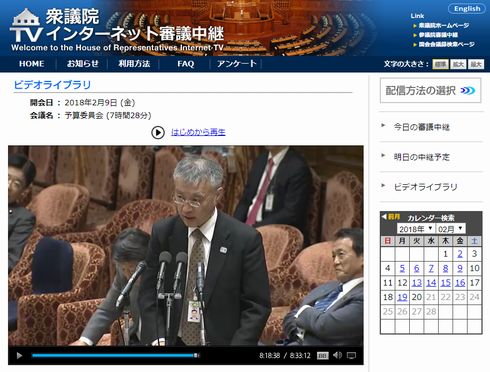Click the 8:33:12 total duration display

300,356
